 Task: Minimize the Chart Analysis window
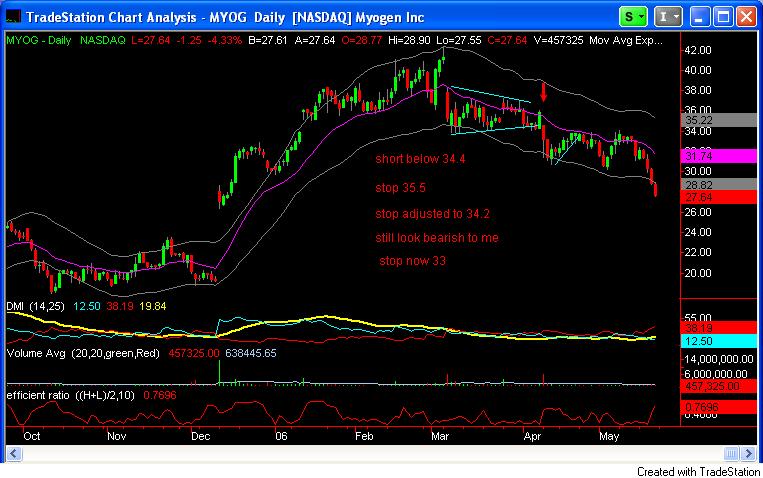pos(699,17)
